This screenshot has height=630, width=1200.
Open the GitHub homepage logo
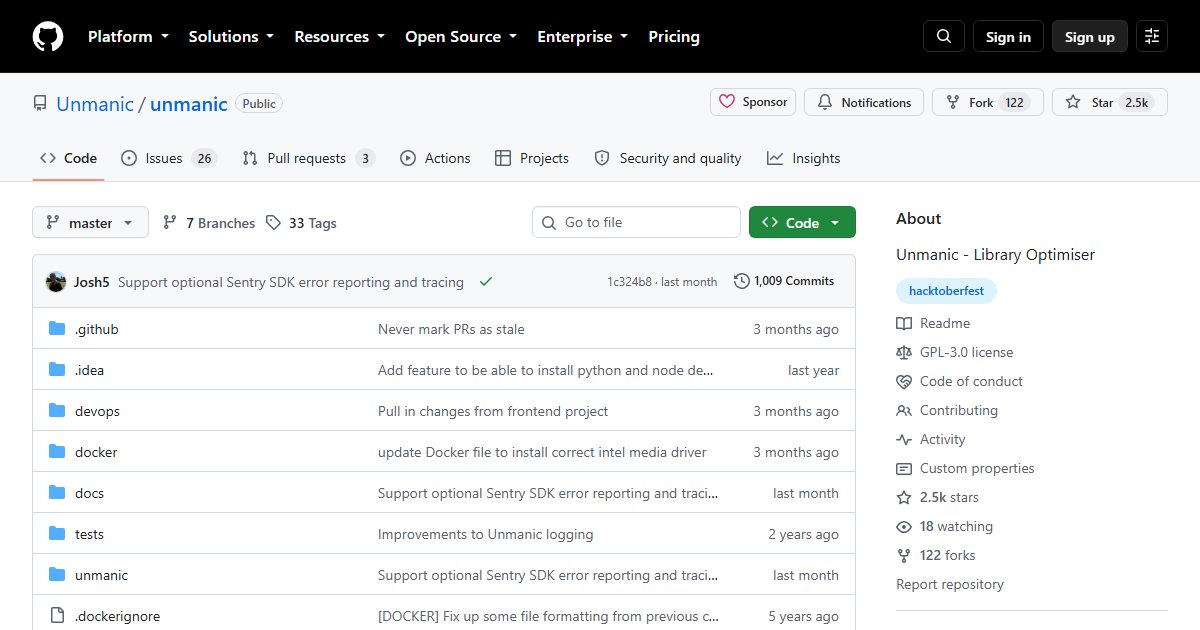point(48,37)
